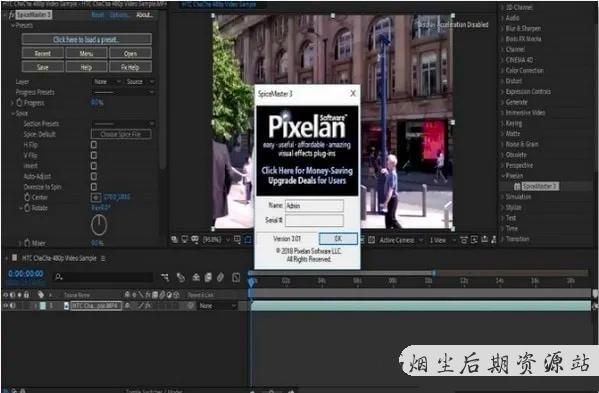Click the Progress percentage value

click(97, 102)
